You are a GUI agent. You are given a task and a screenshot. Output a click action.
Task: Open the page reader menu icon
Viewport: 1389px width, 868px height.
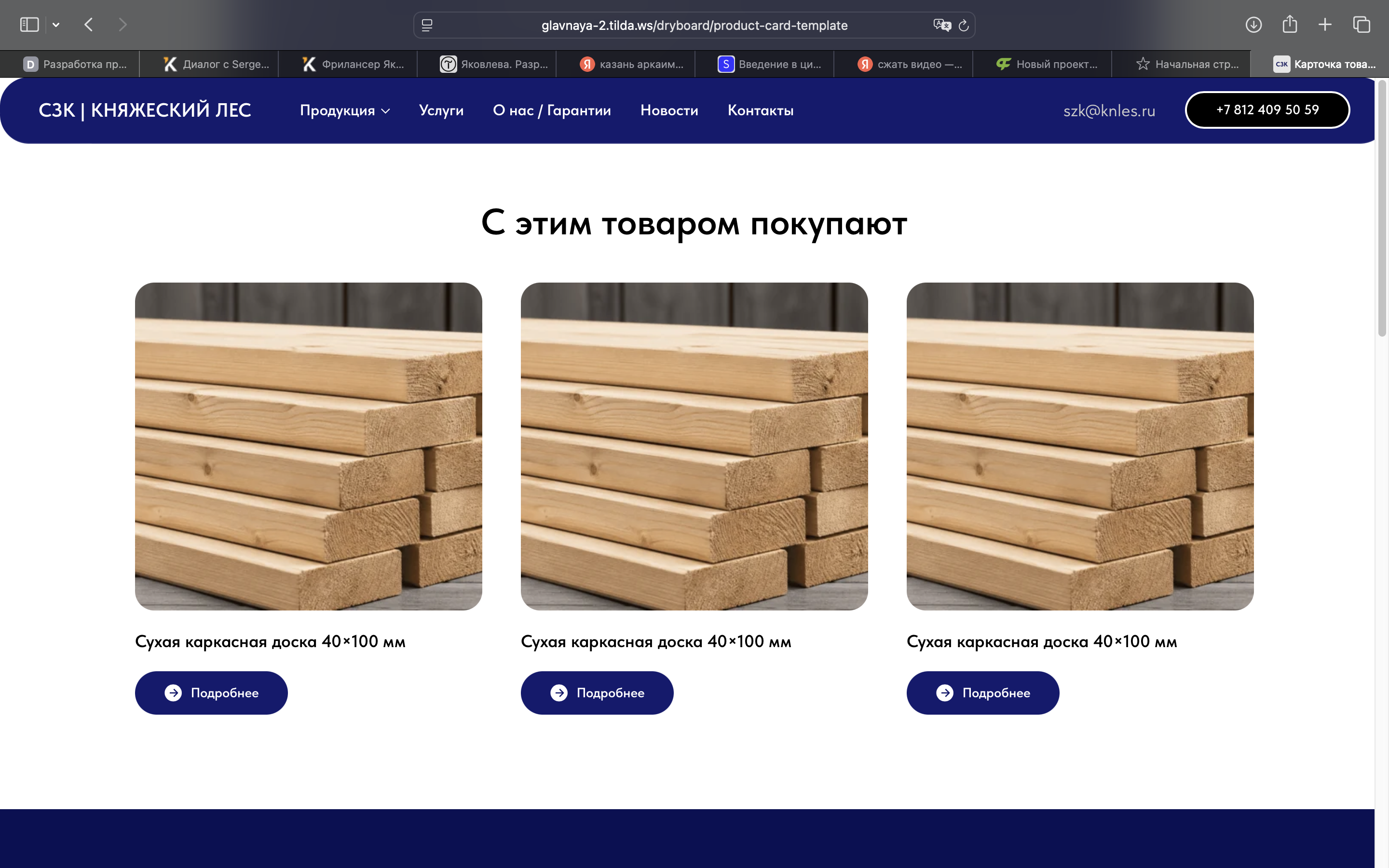pyautogui.click(x=427, y=25)
